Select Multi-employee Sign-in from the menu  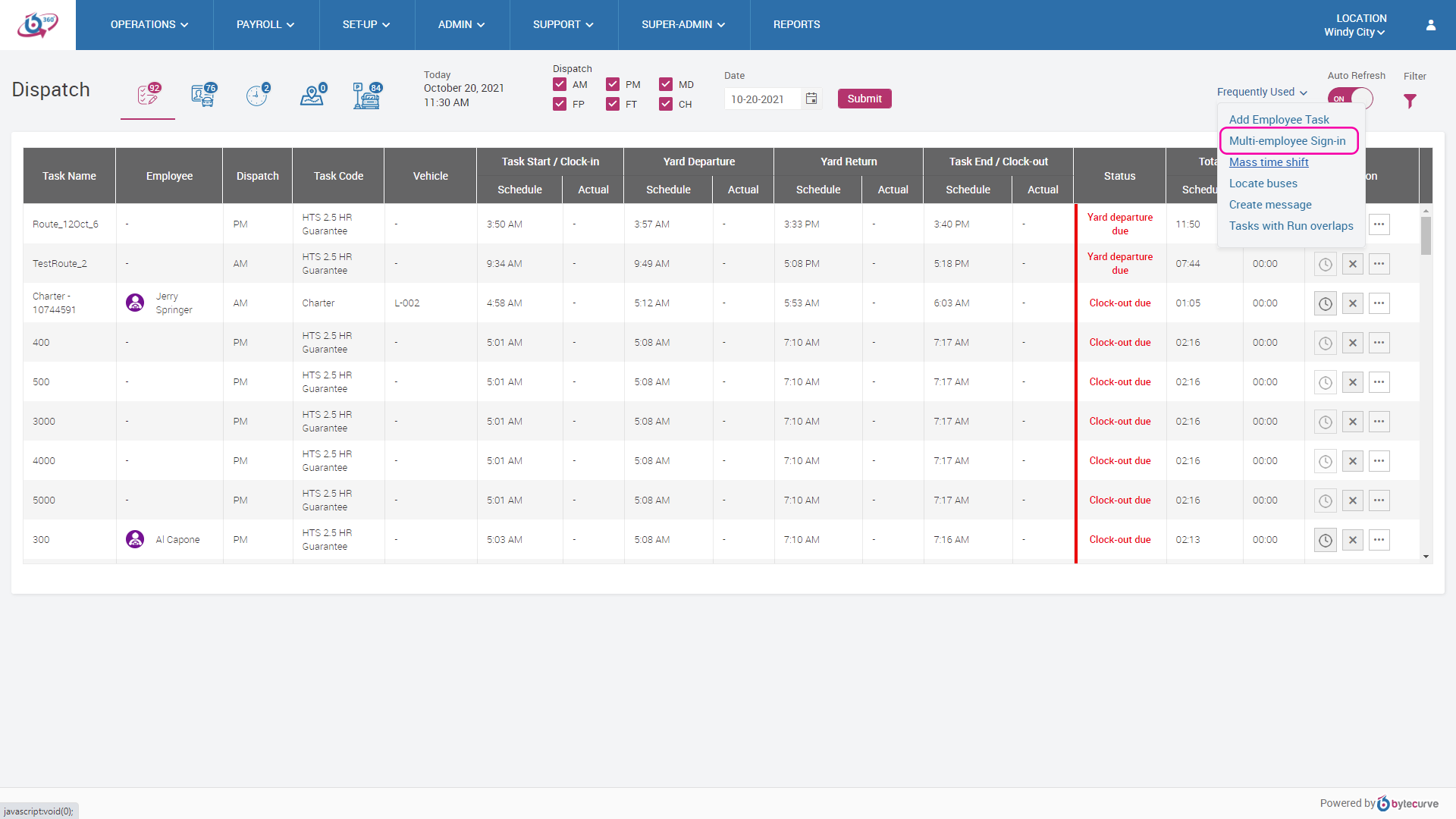pos(1287,141)
